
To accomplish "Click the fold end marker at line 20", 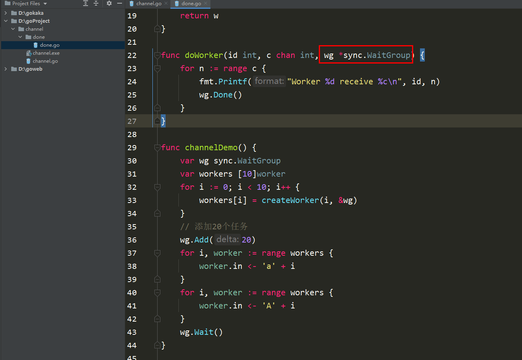I will (157, 29).
